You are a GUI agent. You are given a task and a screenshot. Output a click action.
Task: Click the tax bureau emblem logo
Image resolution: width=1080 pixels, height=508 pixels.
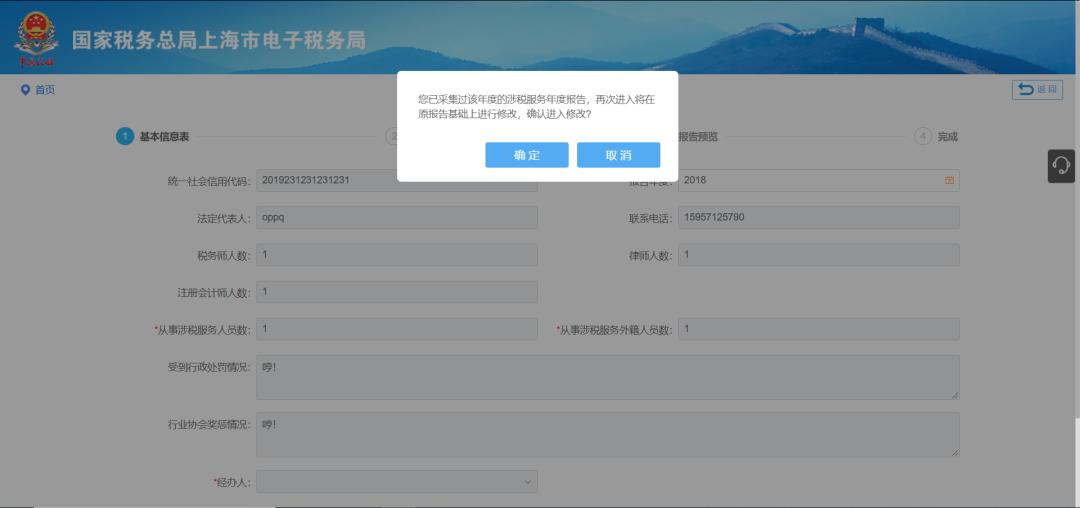coord(36,36)
